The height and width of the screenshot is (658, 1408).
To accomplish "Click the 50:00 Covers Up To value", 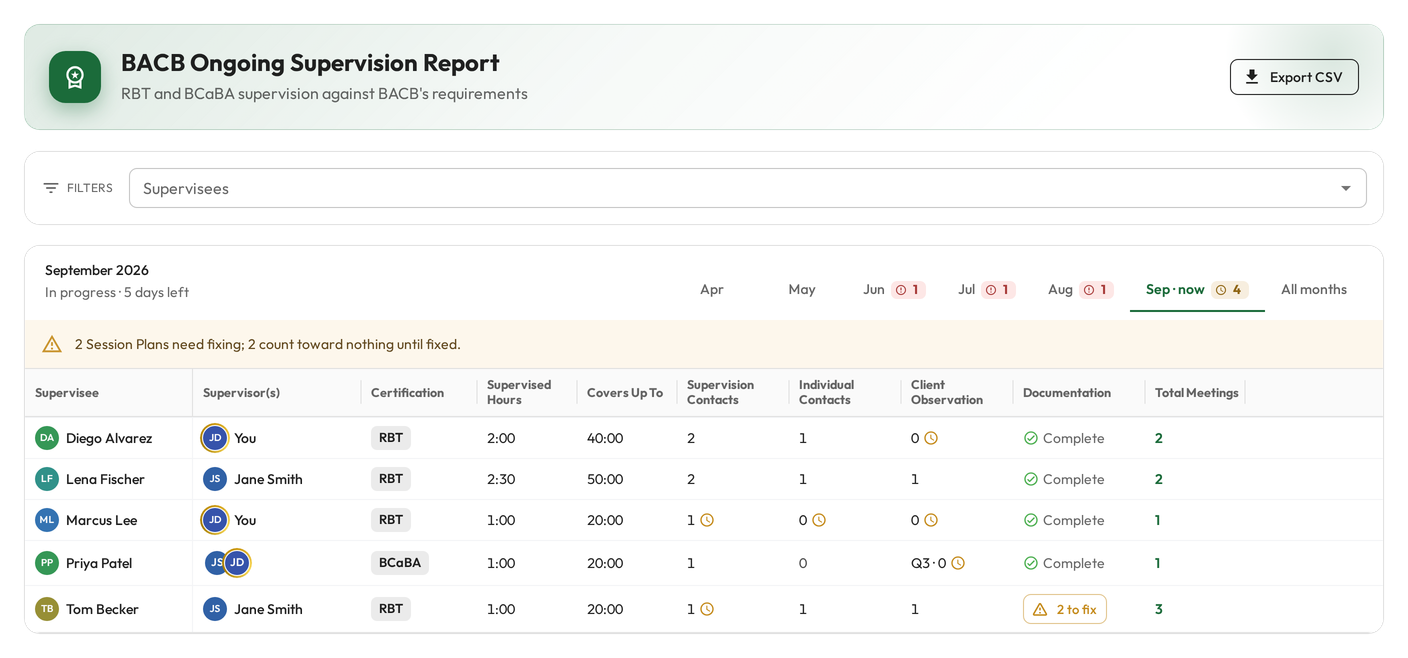I will 605,479.
